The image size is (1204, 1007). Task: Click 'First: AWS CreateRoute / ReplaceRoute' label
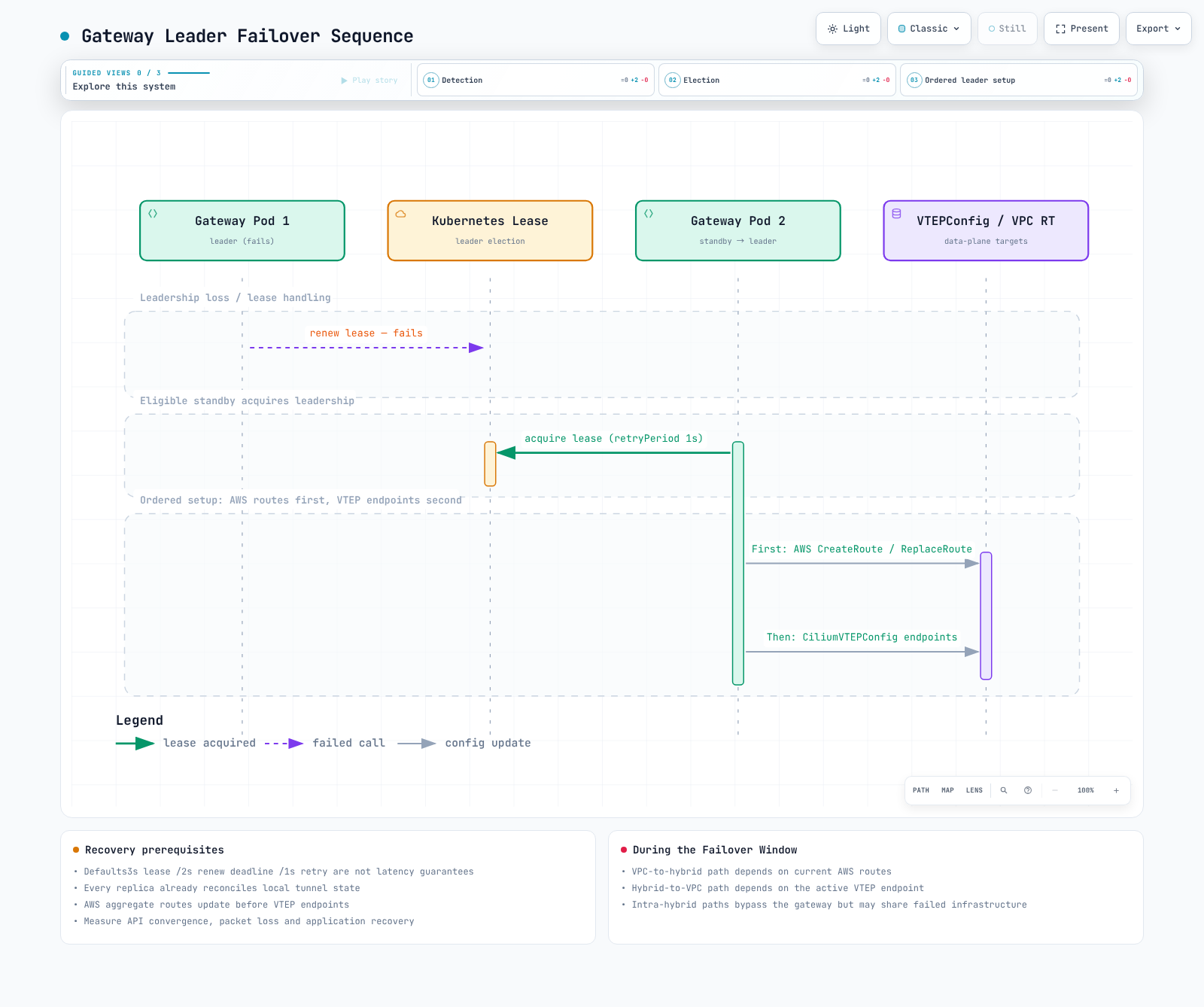(x=862, y=549)
